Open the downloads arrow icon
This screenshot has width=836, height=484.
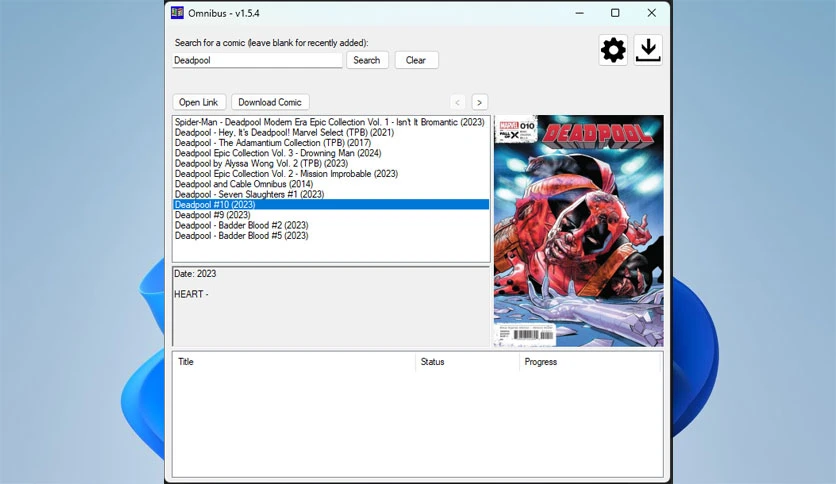[648, 50]
